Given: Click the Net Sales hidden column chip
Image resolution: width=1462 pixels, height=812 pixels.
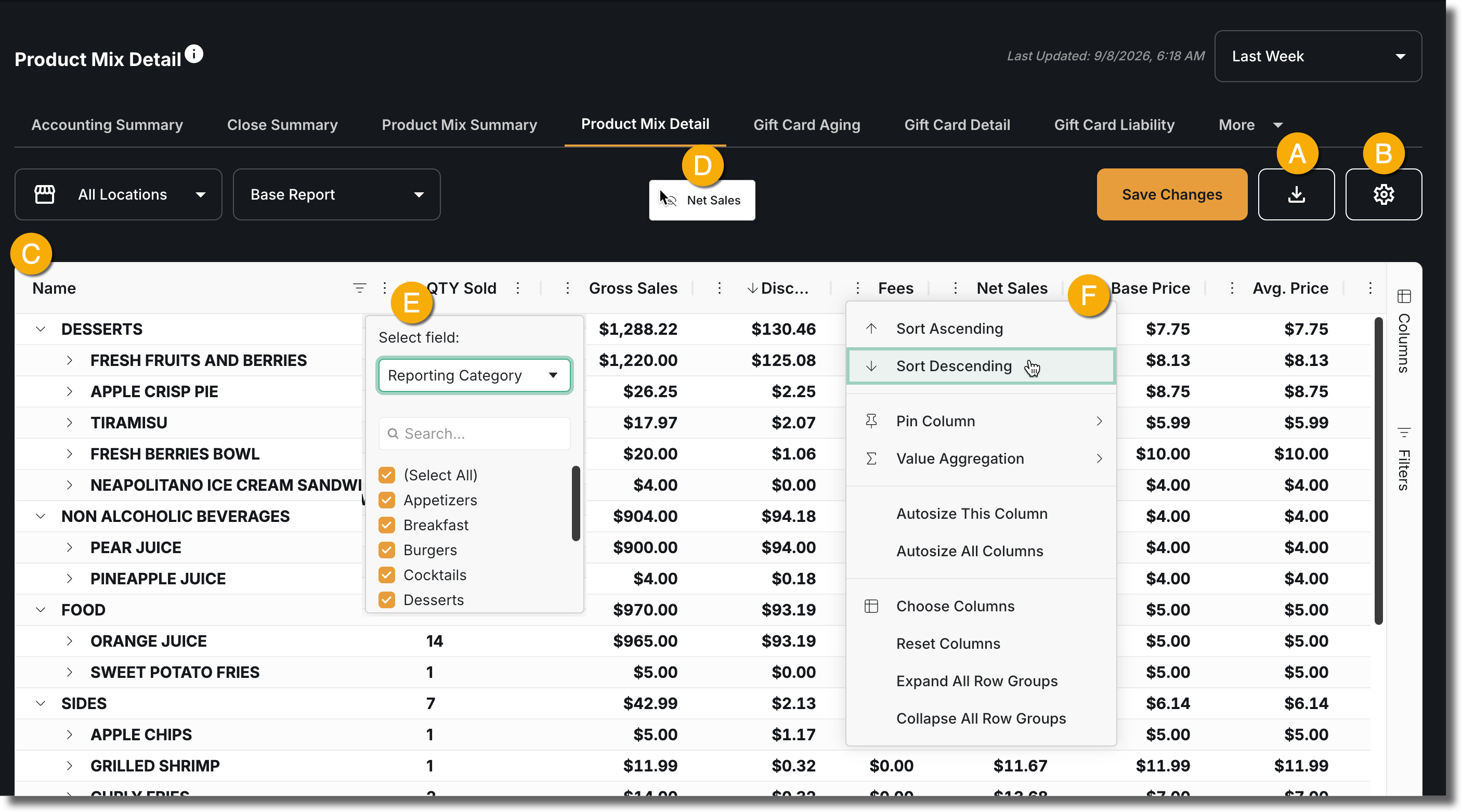Looking at the screenshot, I should (x=701, y=200).
